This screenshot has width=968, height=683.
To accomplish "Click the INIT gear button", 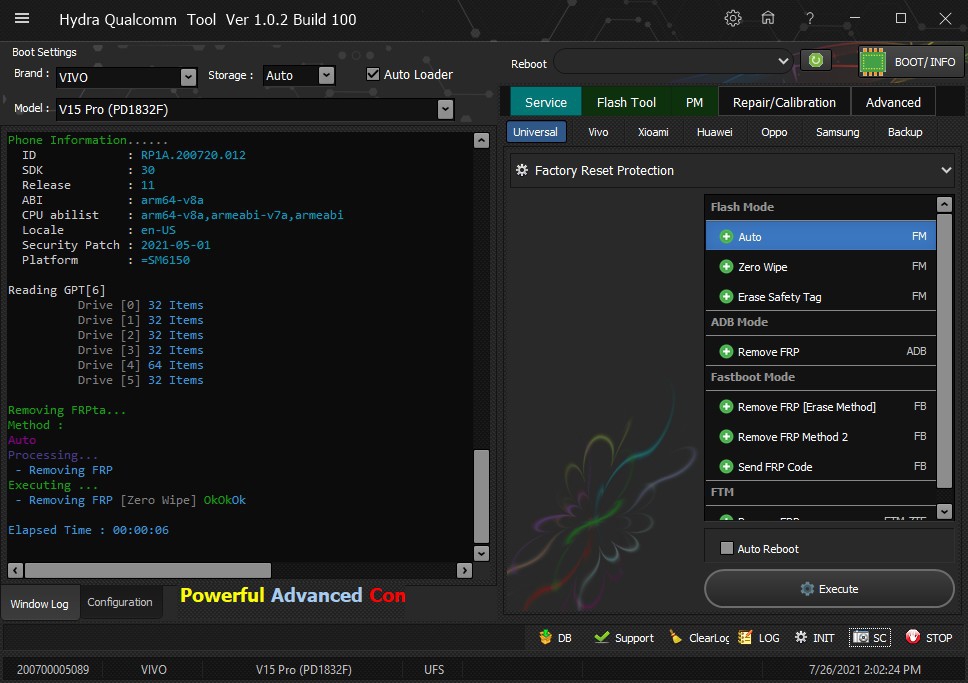I will click(x=815, y=637).
